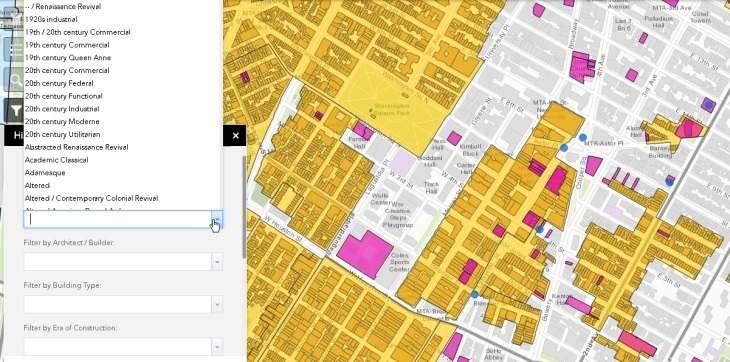Click the MTA-Astor Pl blue station marker

tap(582, 137)
